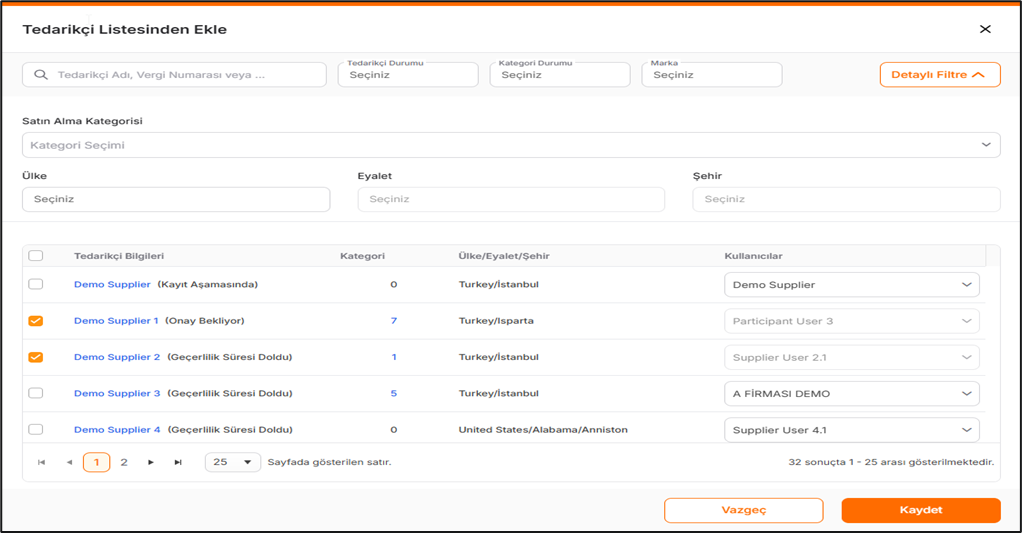Jump to last page of results
Viewport: 1022px width, 533px height.
(x=178, y=462)
